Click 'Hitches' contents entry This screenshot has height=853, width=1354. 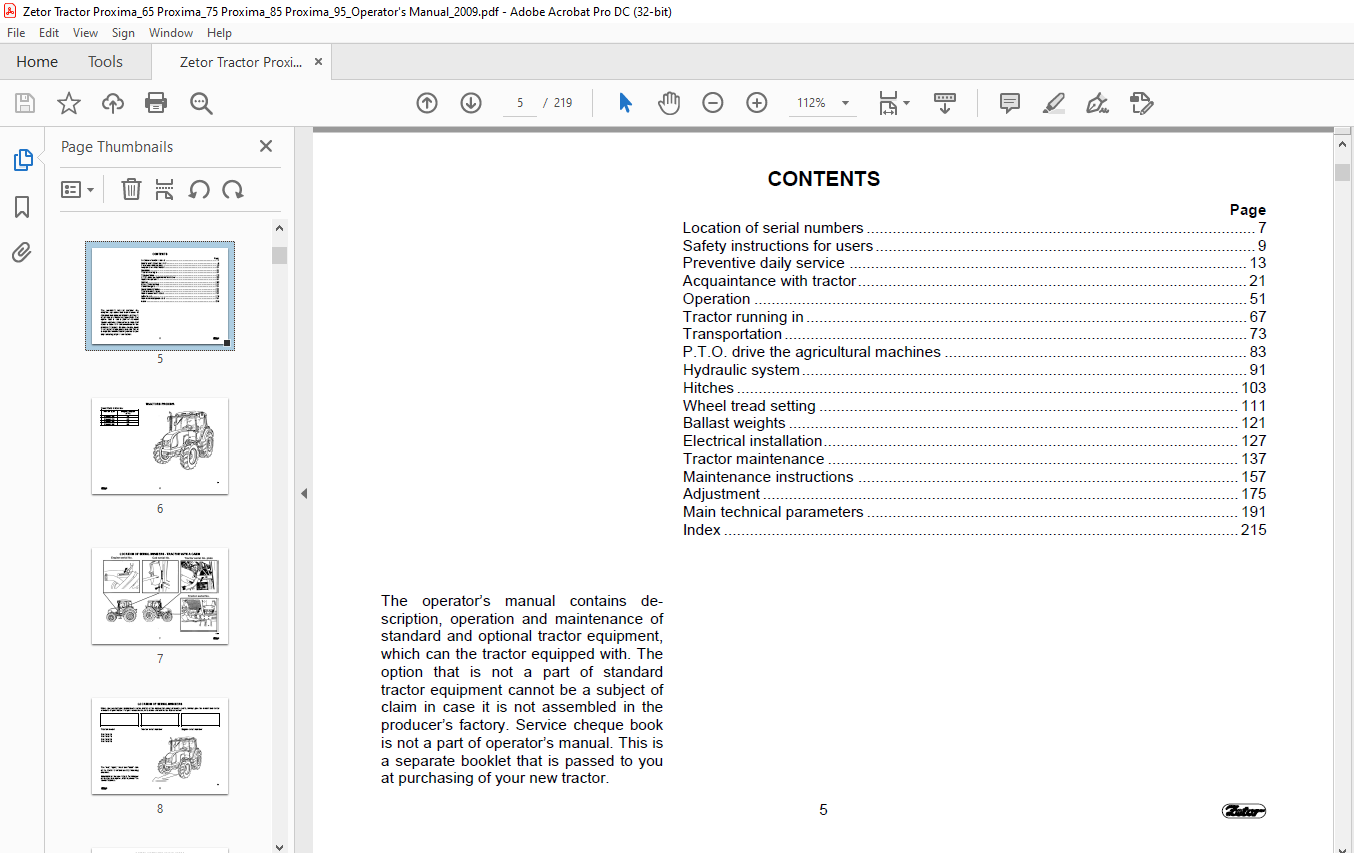pos(708,388)
